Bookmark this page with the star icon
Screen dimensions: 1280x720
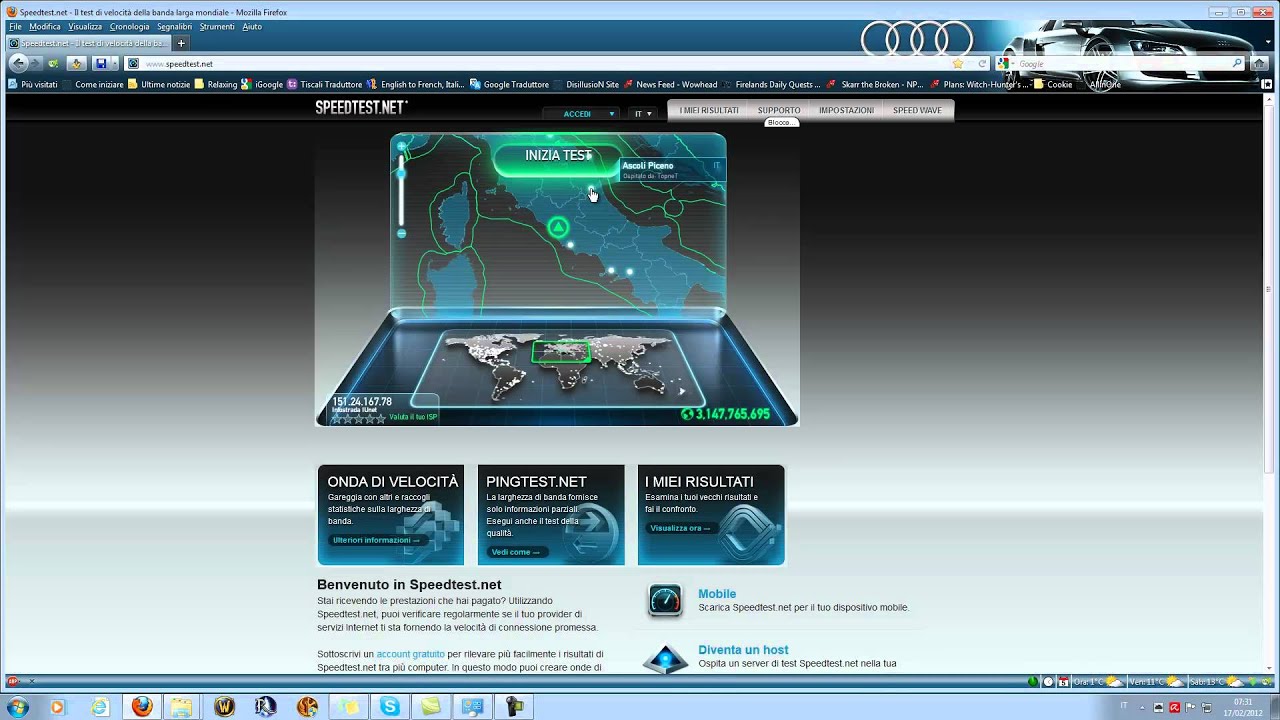coord(957,63)
